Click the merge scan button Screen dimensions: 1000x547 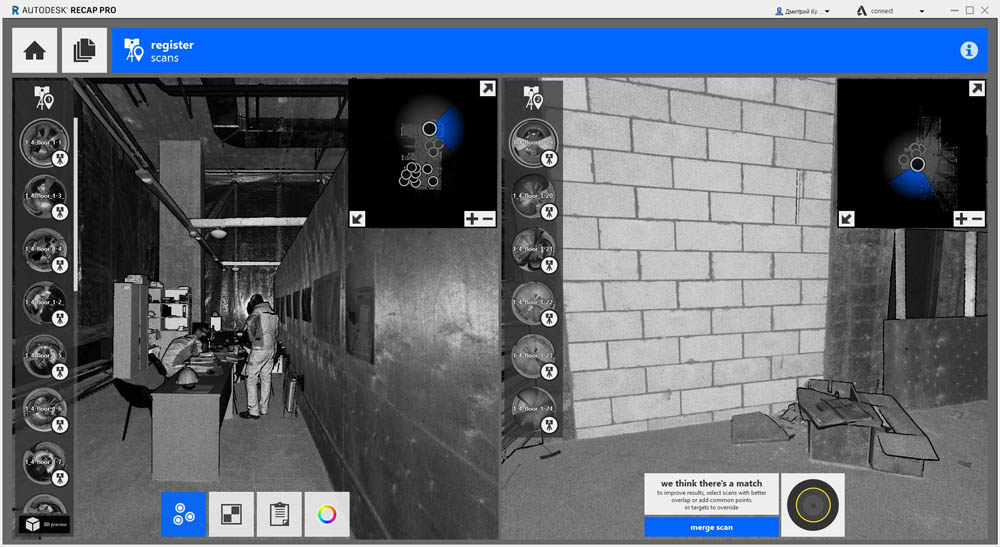tap(711, 527)
